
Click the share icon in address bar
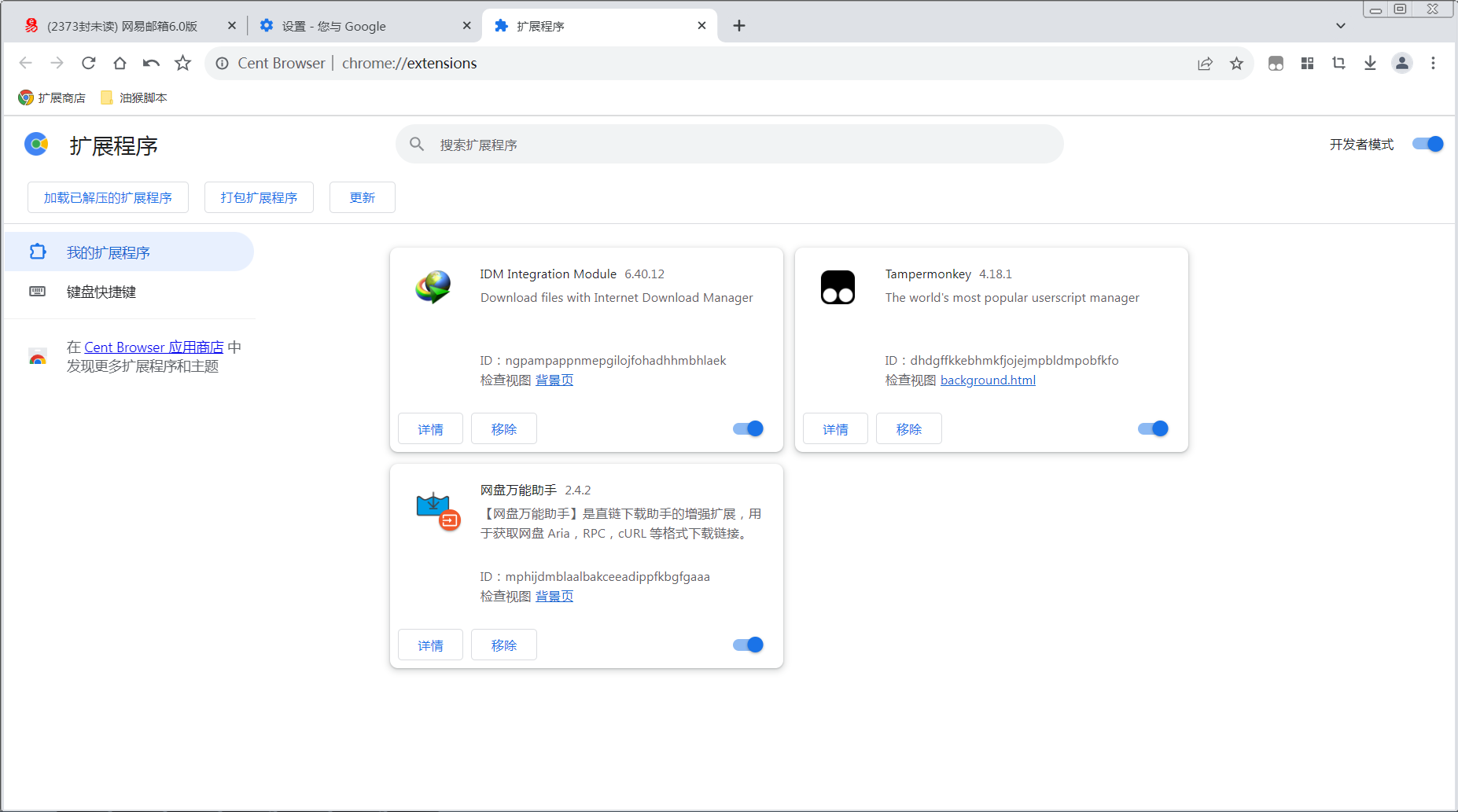click(1205, 64)
